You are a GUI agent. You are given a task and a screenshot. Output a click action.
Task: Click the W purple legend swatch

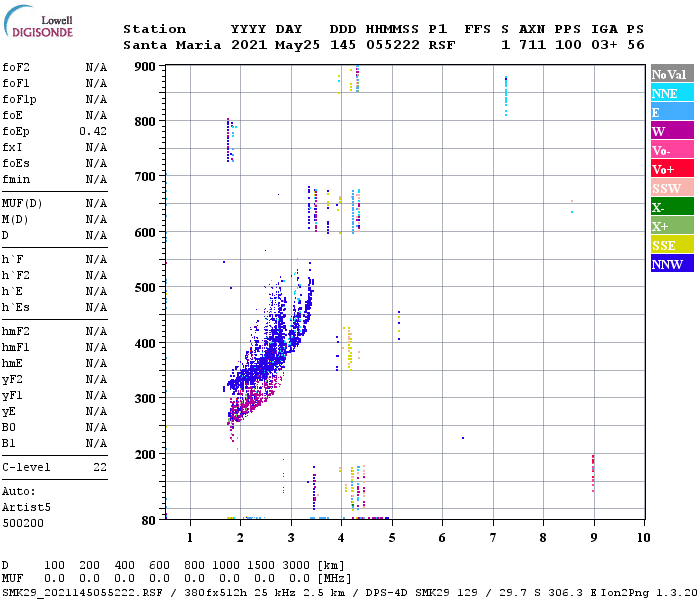point(672,130)
